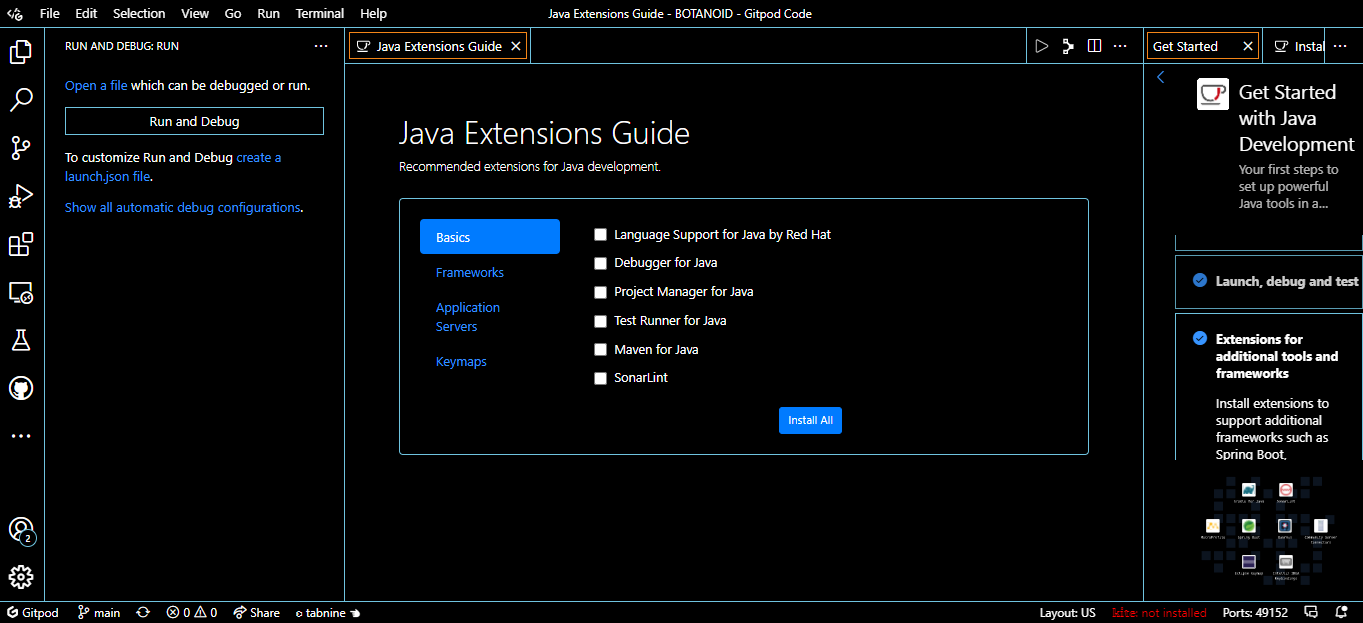This screenshot has height=623, width=1363.
Task: Open the Search view in activity bar
Action: [21, 100]
